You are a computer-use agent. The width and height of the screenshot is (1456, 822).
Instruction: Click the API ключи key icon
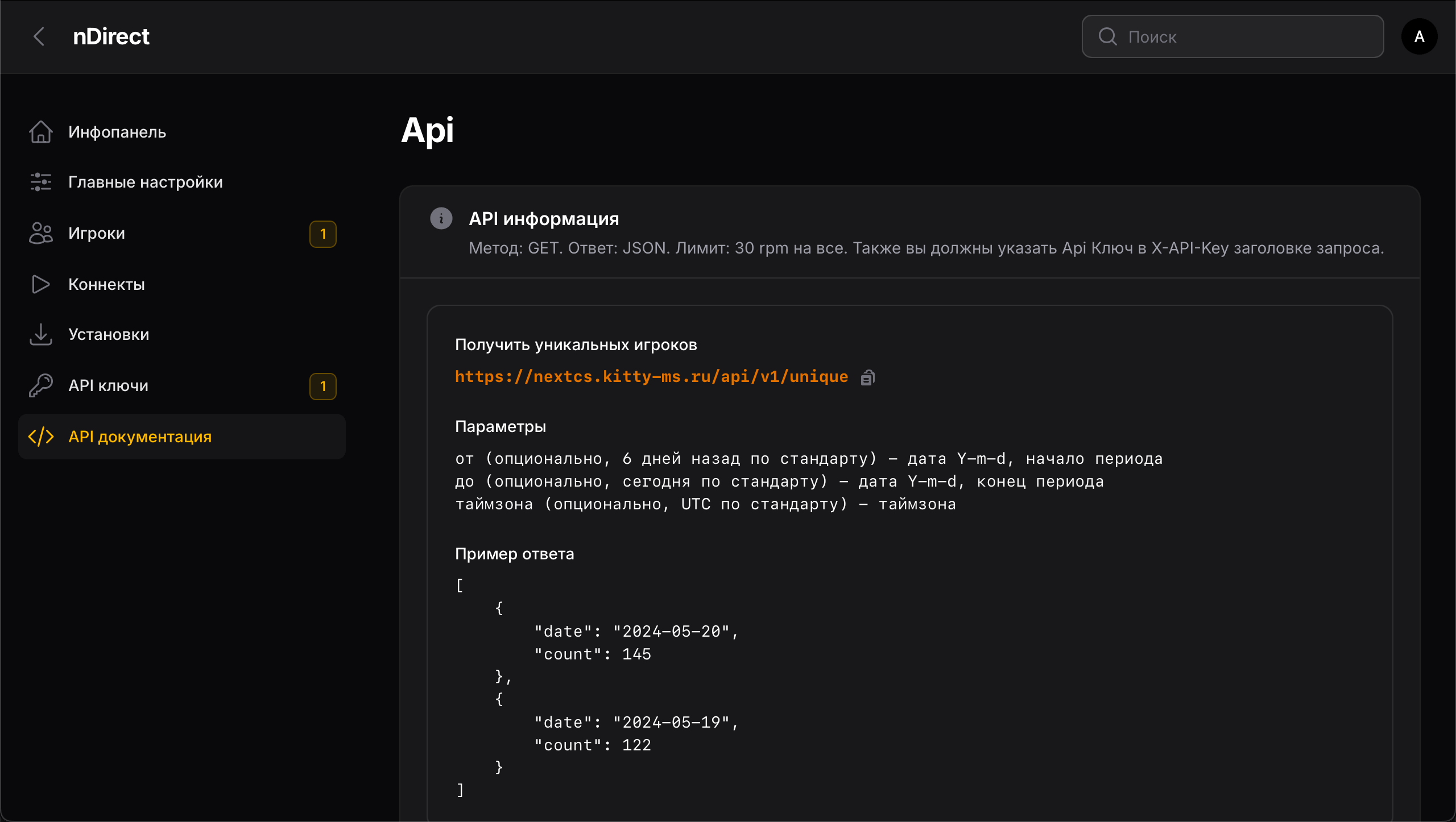40,385
